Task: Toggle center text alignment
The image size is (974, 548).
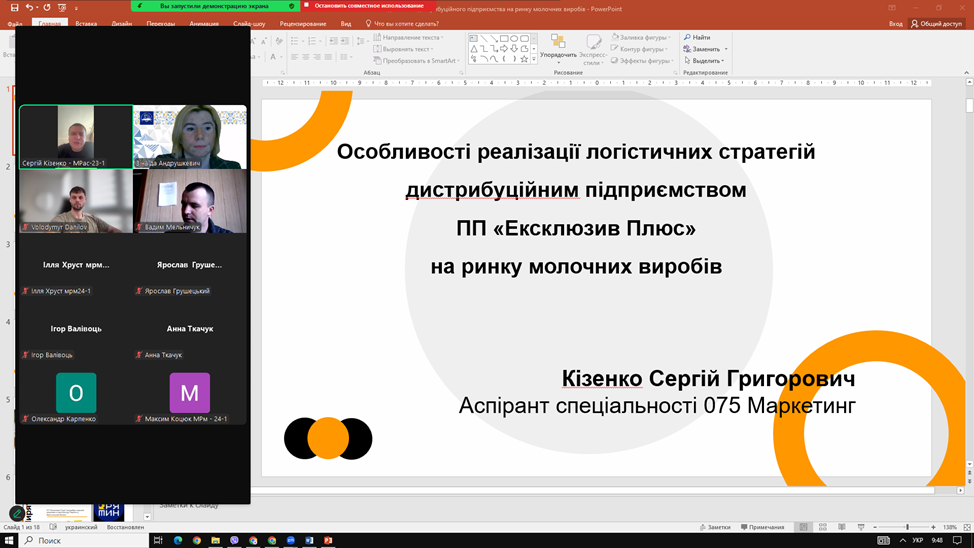Action: click(x=306, y=57)
